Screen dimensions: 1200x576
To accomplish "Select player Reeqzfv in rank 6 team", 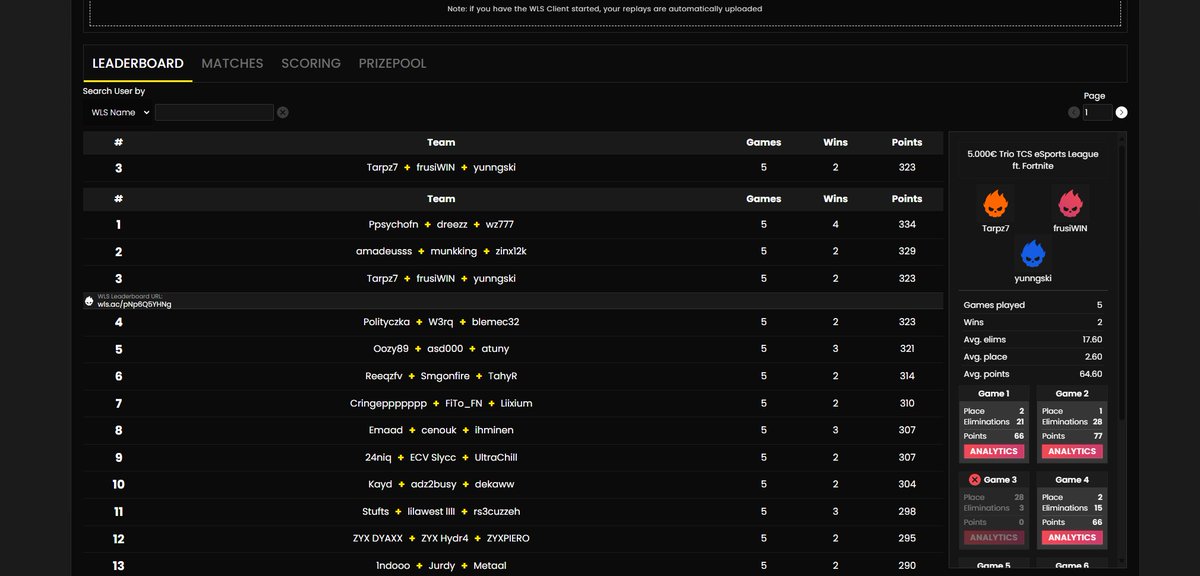I will click(x=384, y=376).
